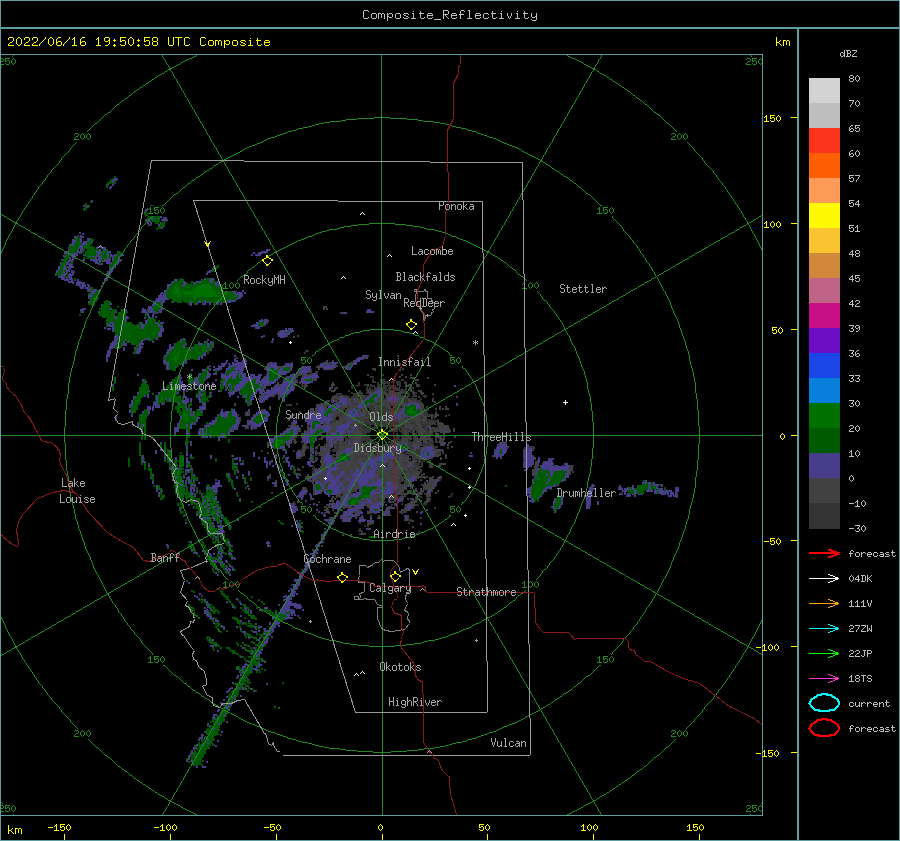Click the Composite_Reflectivity title
This screenshot has width=900, height=841.
[x=450, y=15]
